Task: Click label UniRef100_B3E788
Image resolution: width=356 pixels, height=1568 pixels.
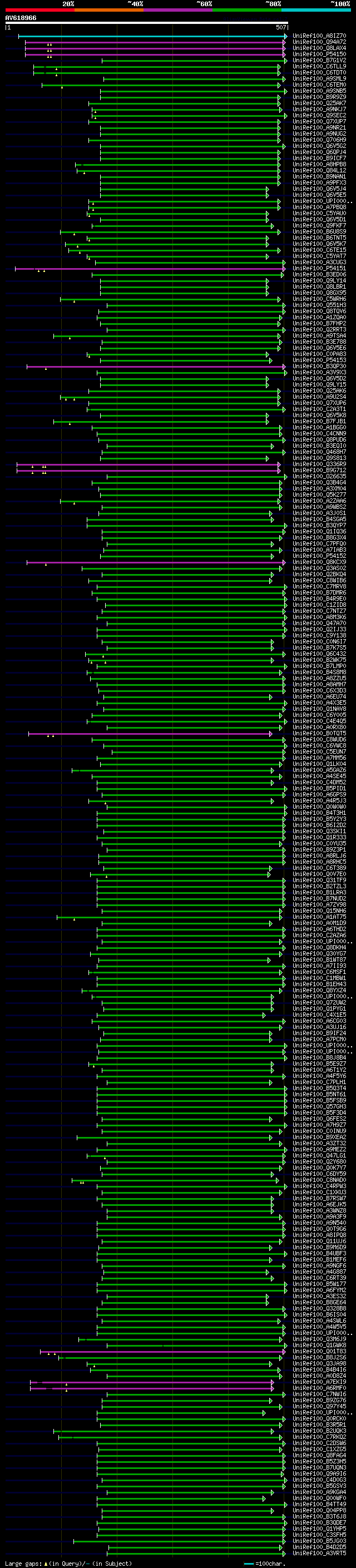Action: 319,342
